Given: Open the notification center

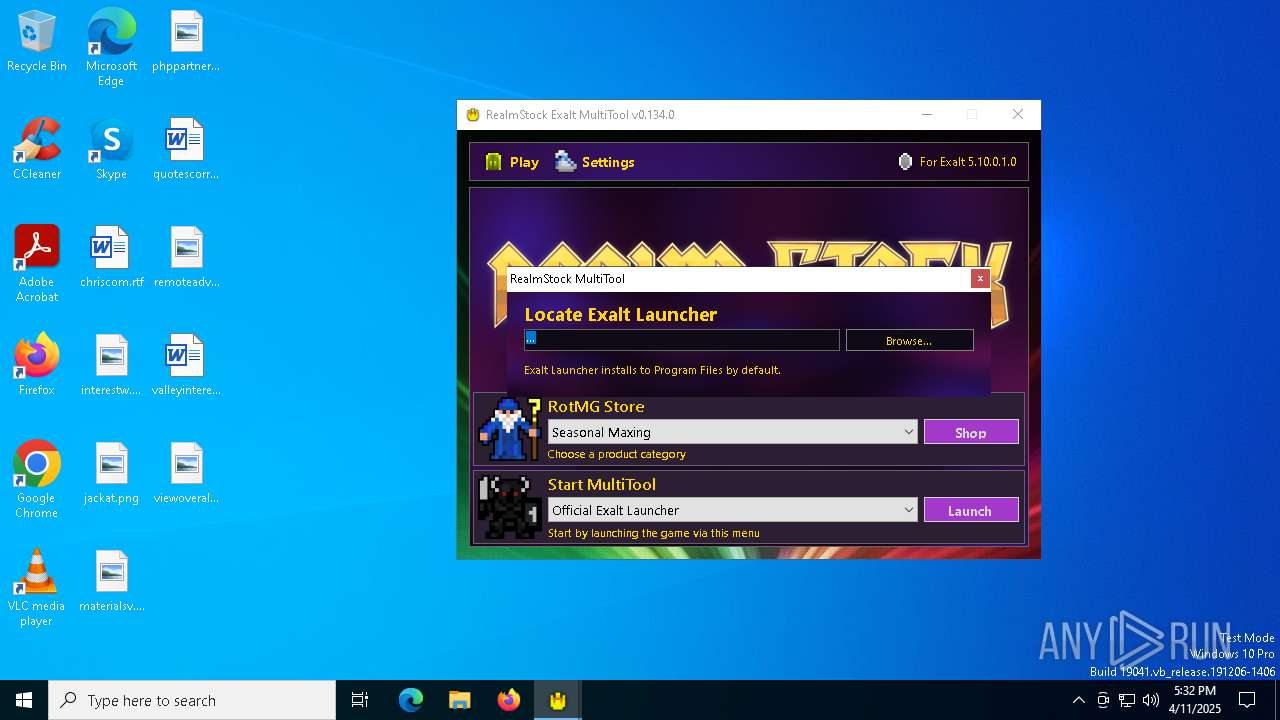Looking at the screenshot, I should click(1247, 700).
